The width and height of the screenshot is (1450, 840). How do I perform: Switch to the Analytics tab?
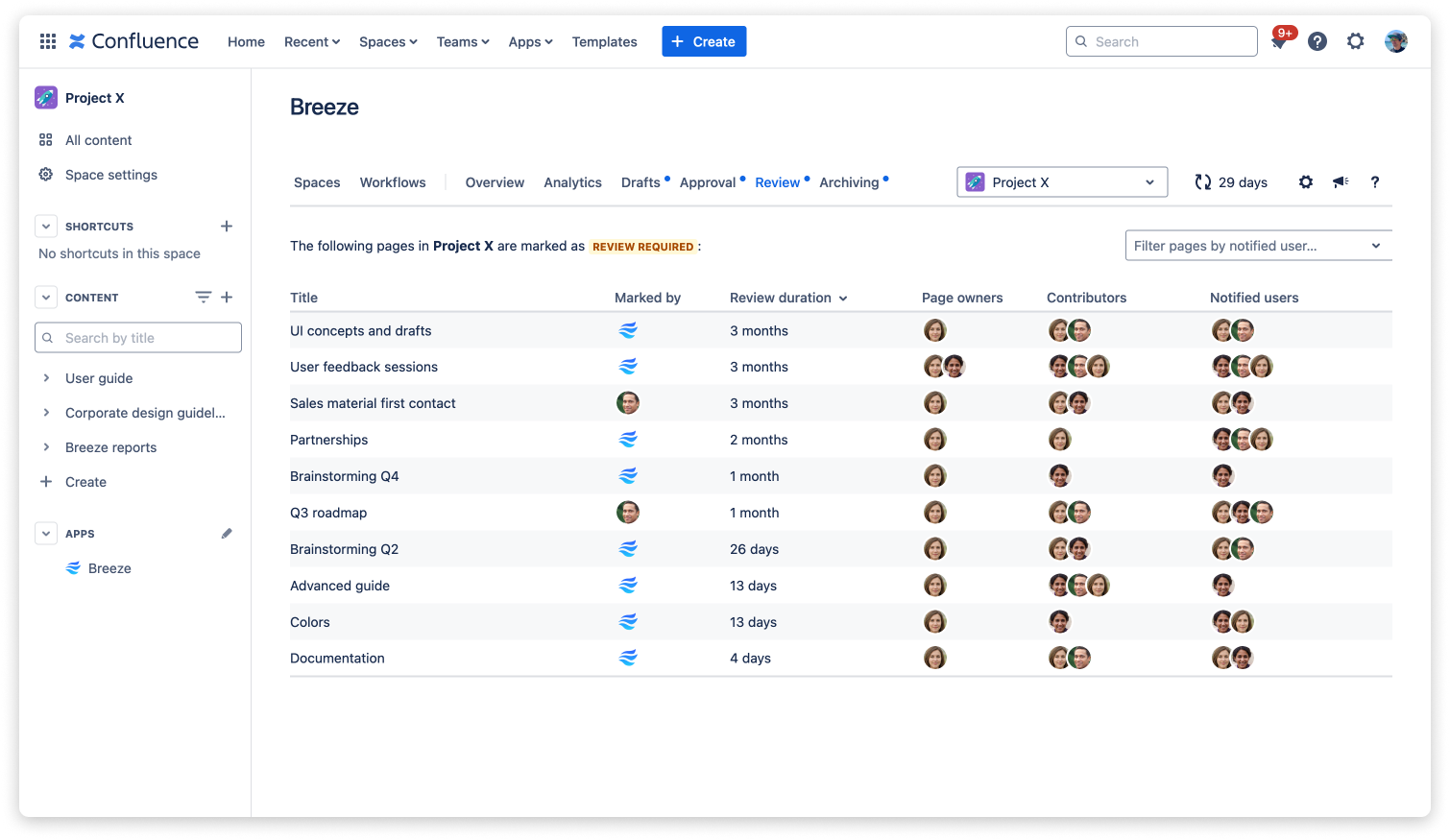click(572, 182)
